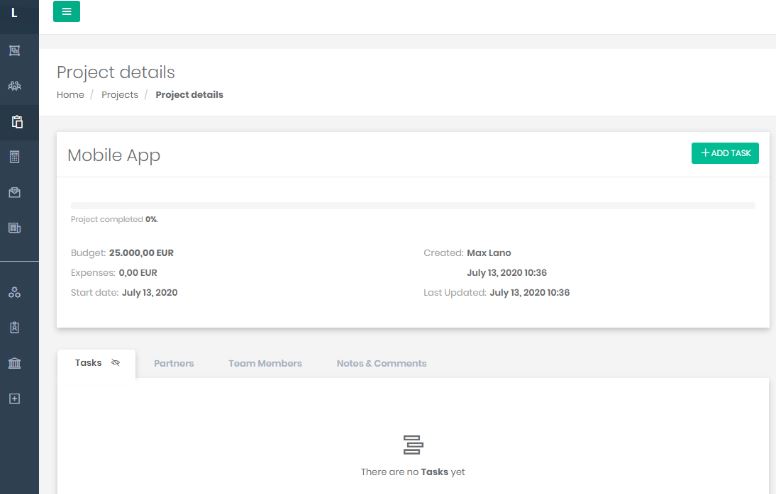
Task: Click the Project completed 0% label
Action: click(114, 219)
